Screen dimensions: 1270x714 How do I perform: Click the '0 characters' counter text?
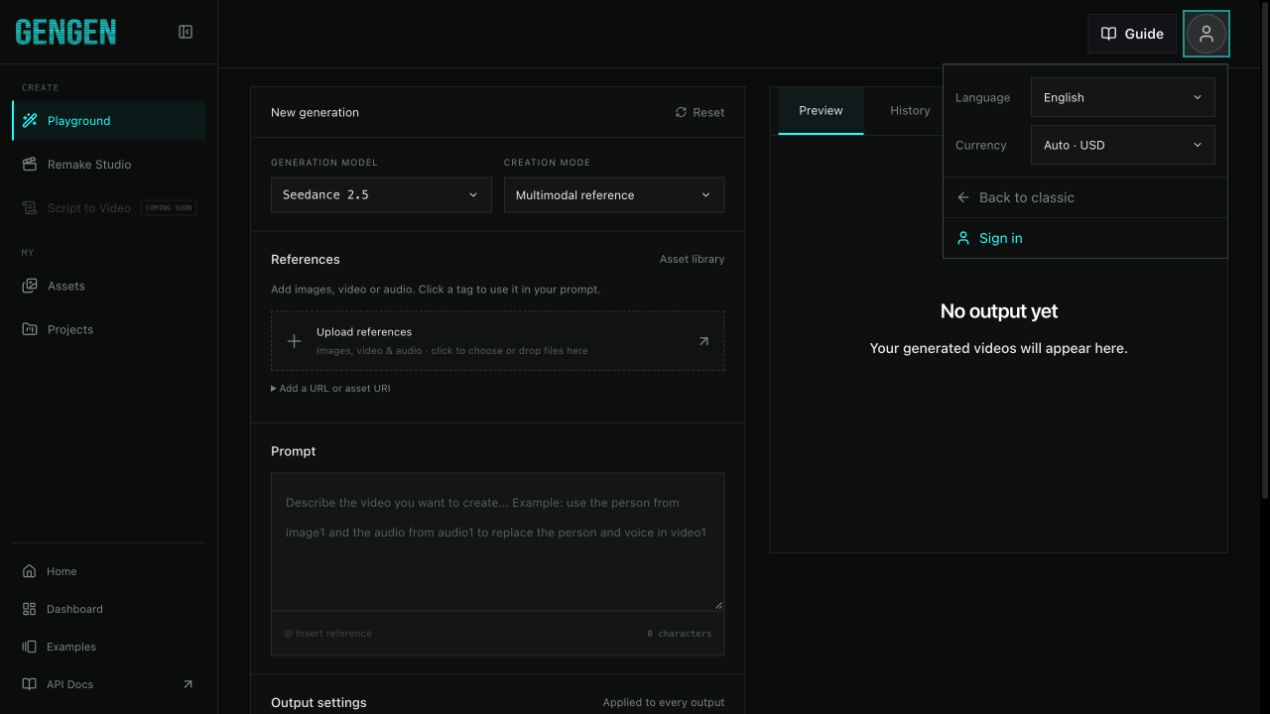click(x=679, y=634)
